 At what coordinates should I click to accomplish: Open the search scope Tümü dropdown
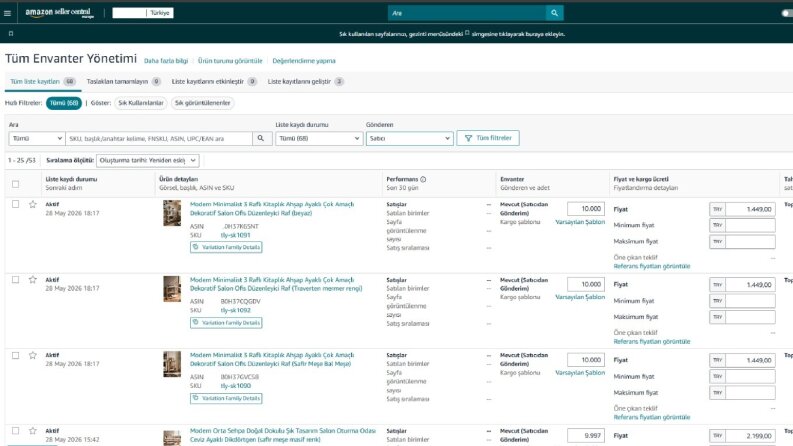(36, 139)
